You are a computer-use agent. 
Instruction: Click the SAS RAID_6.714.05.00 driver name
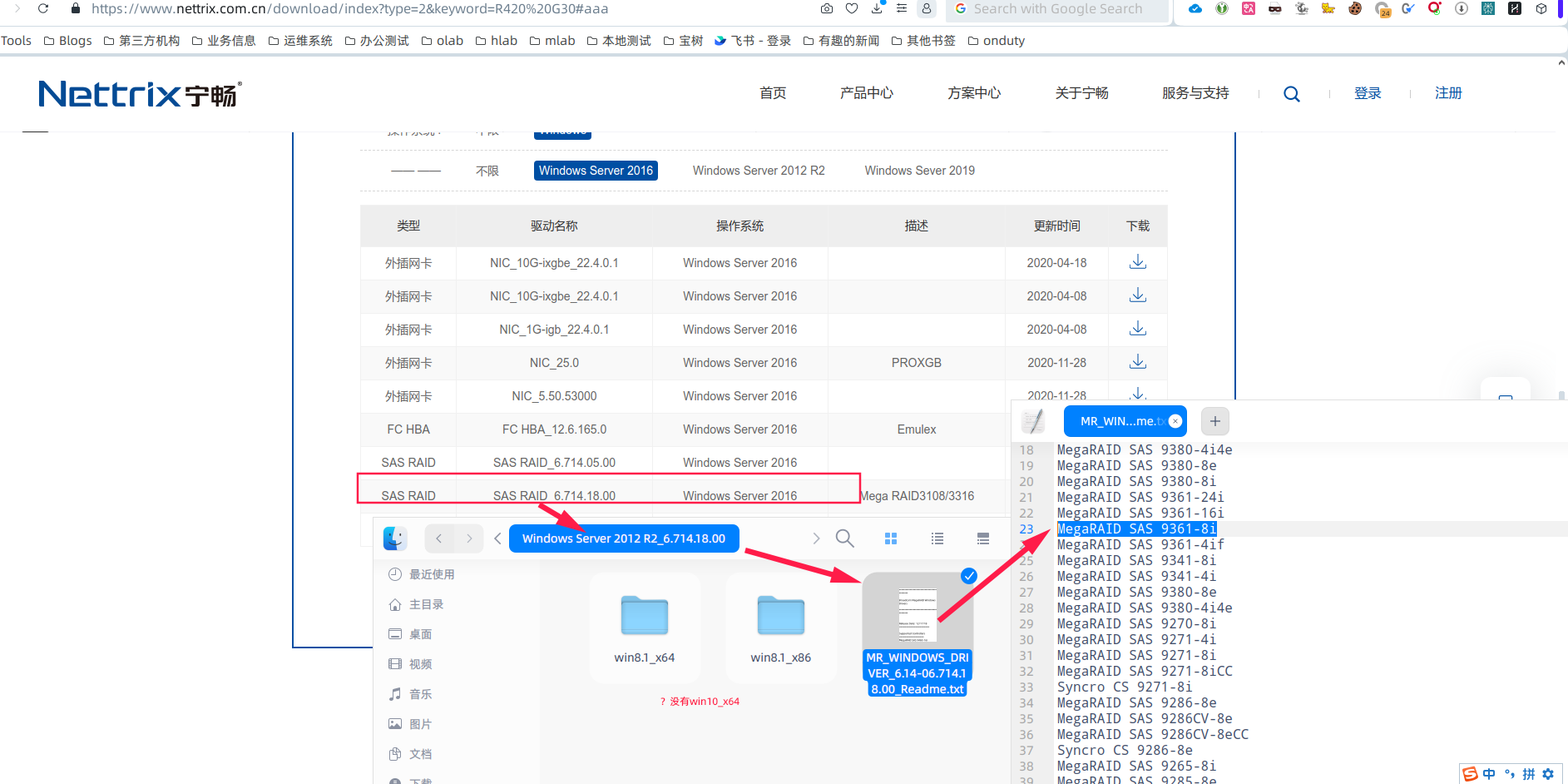pos(554,463)
